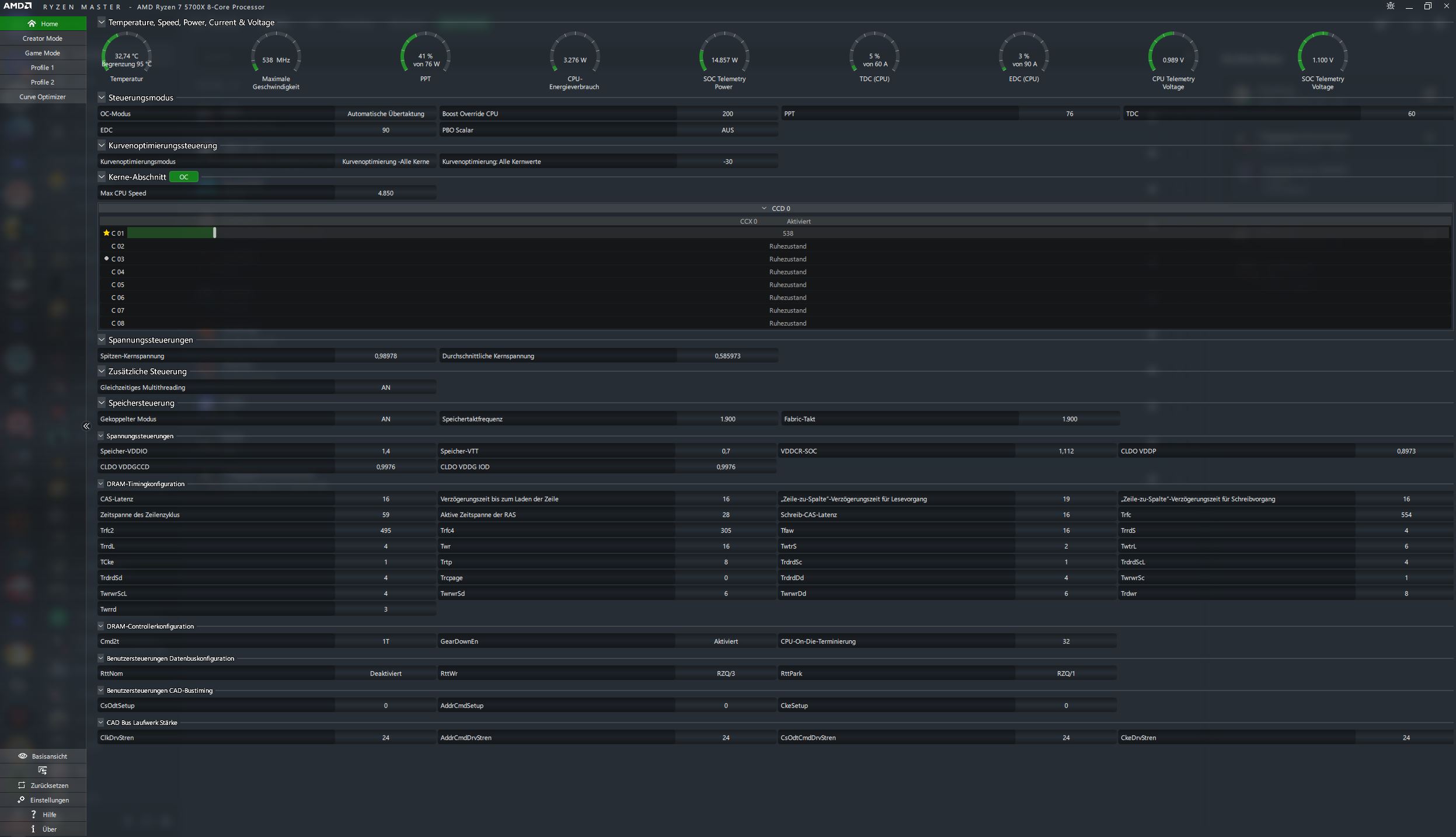
Task: Click the Zurücksetzen reset icon
Action: tap(22, 785)
